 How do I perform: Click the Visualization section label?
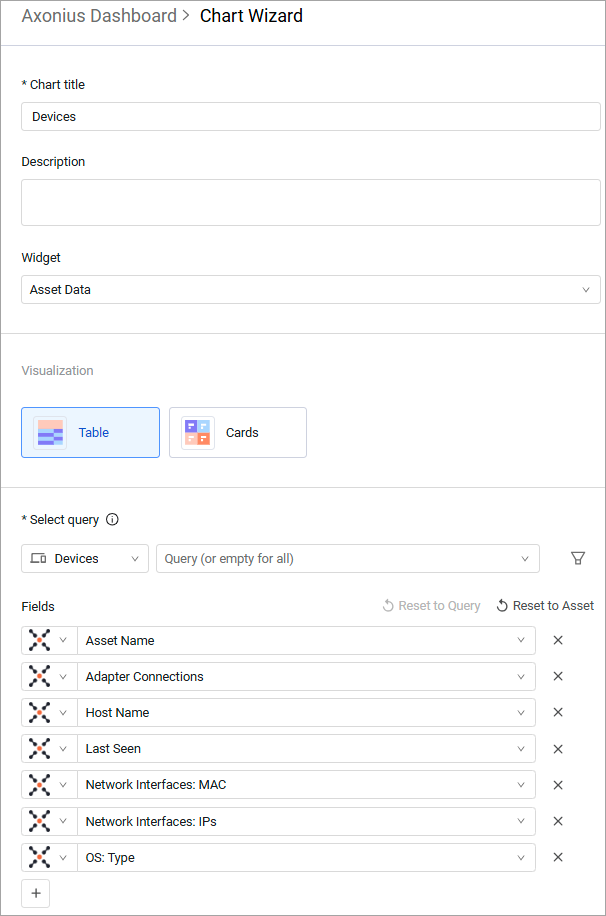[57, 370]
